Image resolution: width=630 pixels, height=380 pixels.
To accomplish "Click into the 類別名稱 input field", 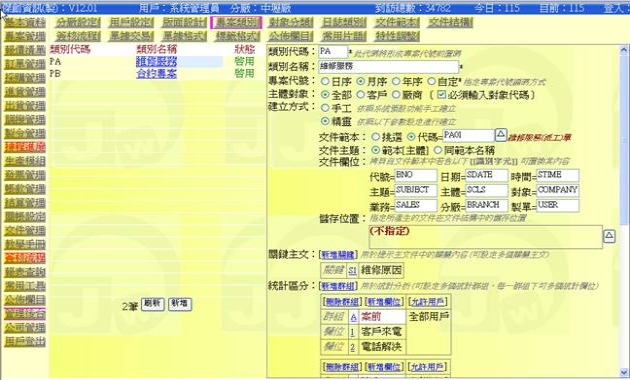I will [389, 66].
